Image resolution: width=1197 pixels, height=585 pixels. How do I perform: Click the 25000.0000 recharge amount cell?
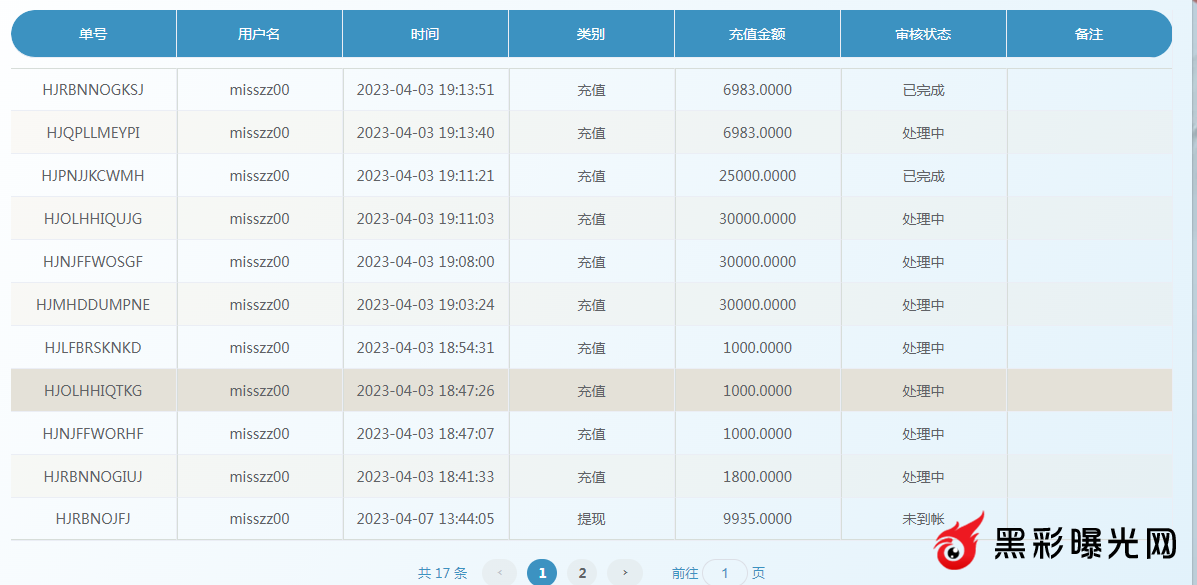tap(757, 176)
